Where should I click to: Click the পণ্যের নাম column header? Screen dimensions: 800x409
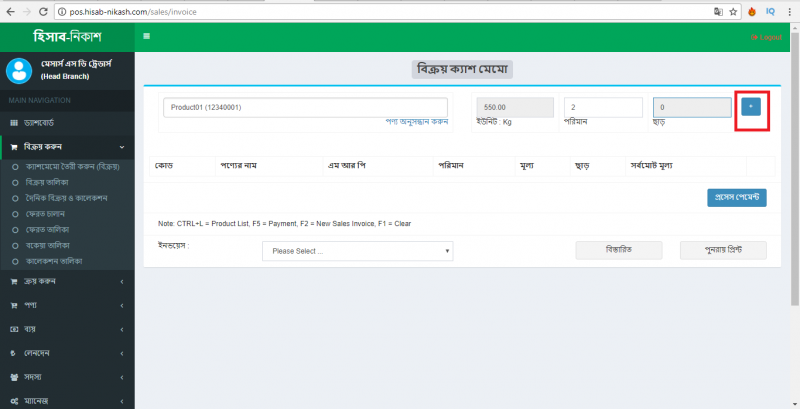[x=238, y=166]
